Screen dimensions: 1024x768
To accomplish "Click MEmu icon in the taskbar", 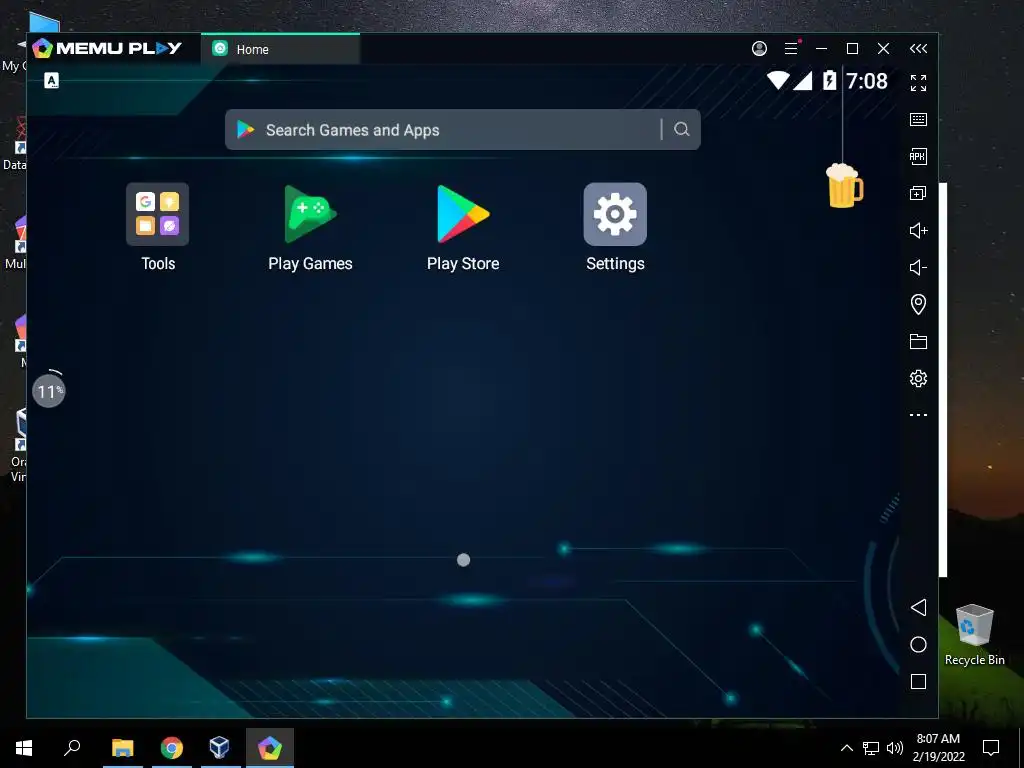I will tap(269, 748).
